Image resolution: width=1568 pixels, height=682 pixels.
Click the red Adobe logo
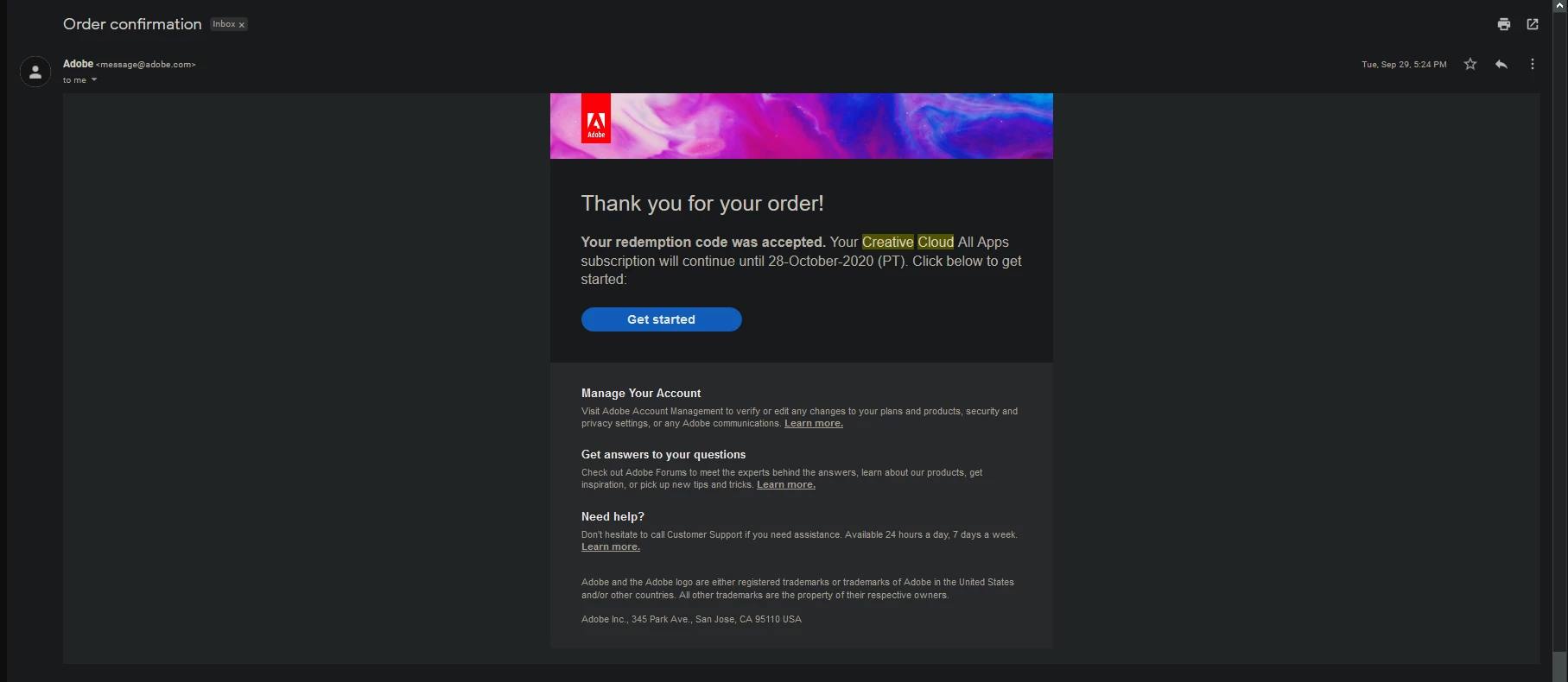(596, 118)
